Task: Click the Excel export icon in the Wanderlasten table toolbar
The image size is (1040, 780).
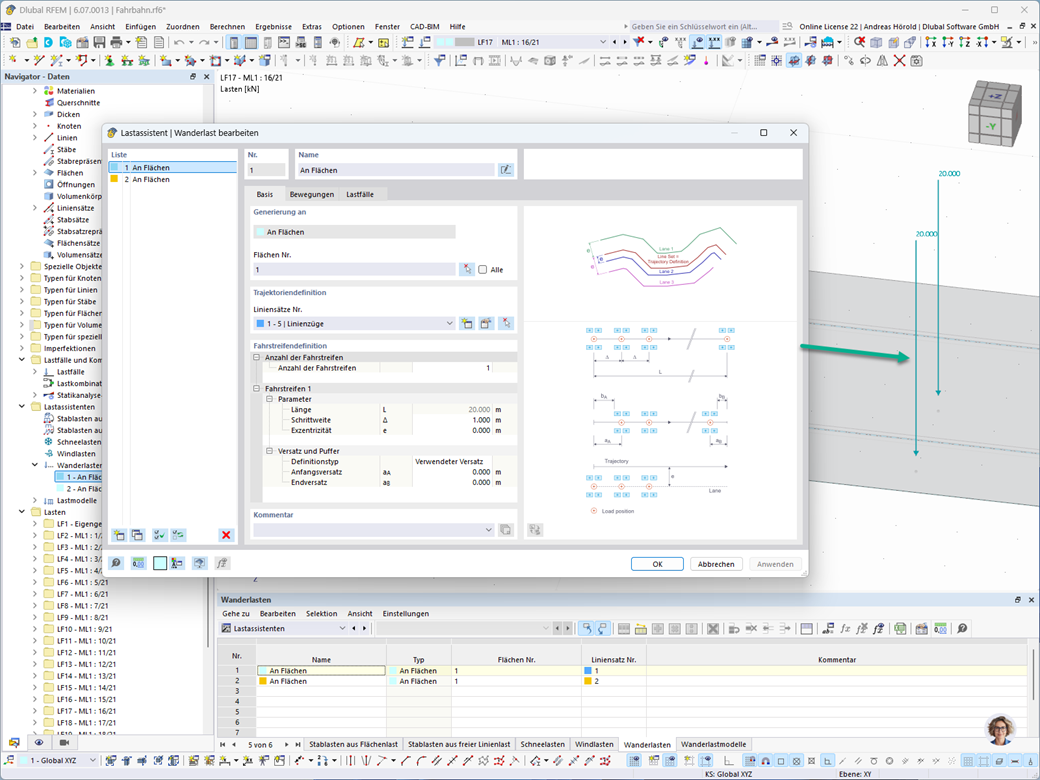Action: tap(900, 629)
